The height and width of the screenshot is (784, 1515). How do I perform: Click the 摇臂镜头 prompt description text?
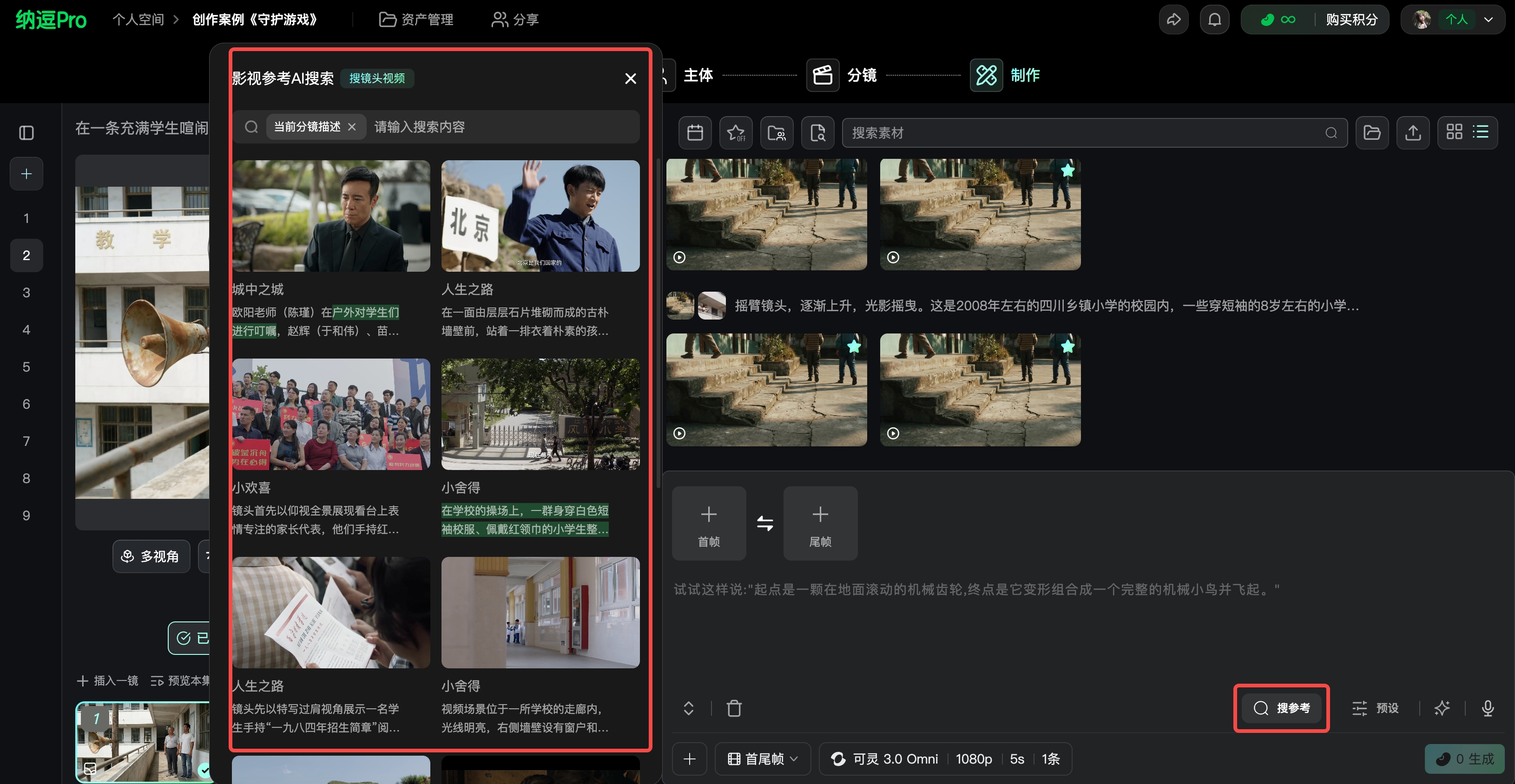coord(1046,306)
